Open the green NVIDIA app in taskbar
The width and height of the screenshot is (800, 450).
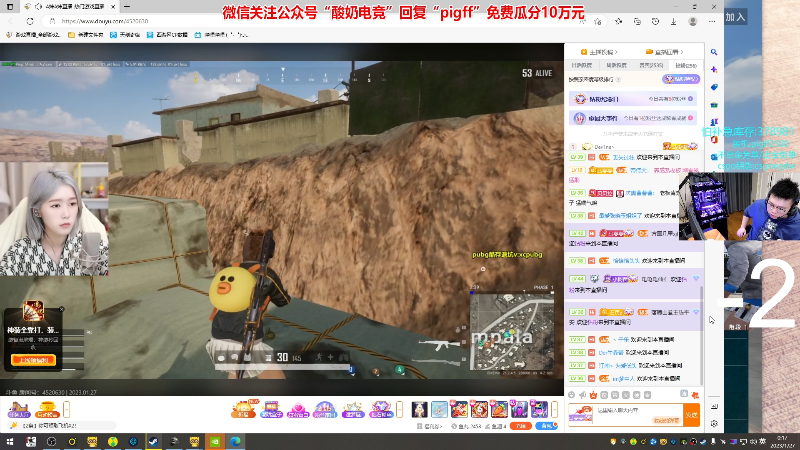[x=215, y=441]
